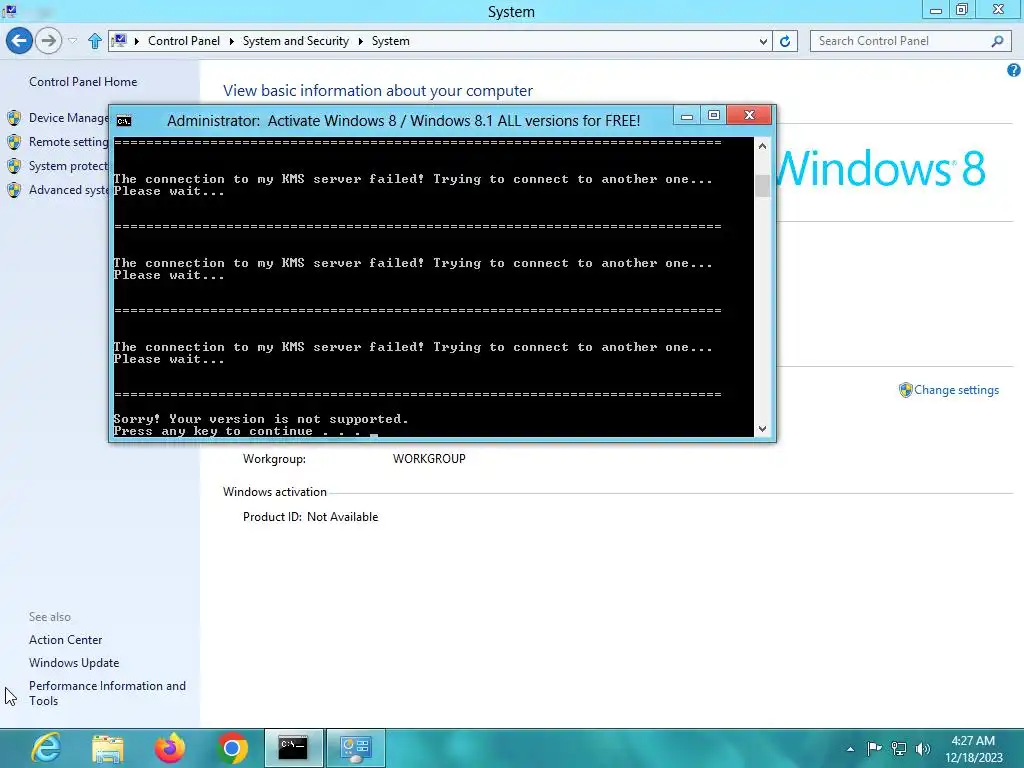Open address bar history dropdown

point(763,41)
